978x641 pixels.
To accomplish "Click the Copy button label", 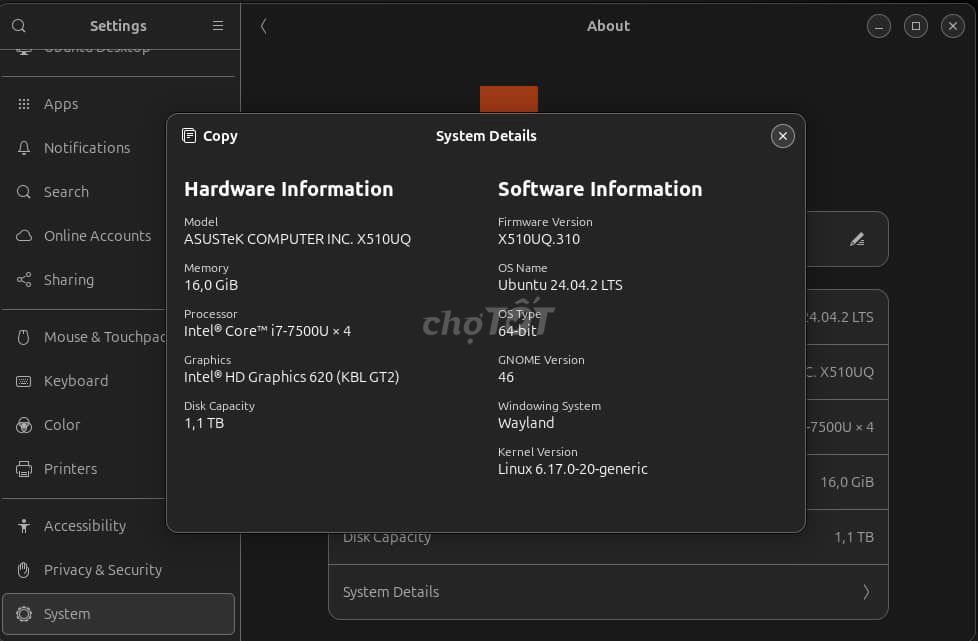I will pyautogui.click(x=220, y=136).
